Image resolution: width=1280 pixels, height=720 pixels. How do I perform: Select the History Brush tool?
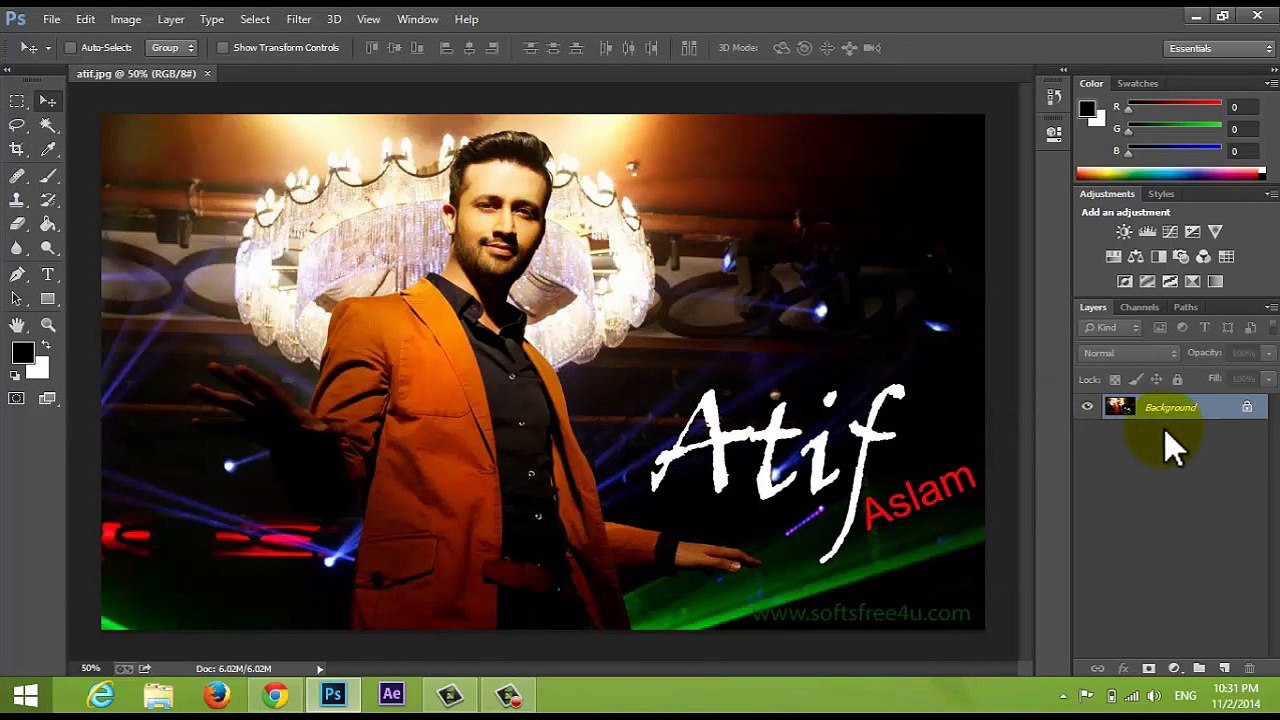[48, 200]
